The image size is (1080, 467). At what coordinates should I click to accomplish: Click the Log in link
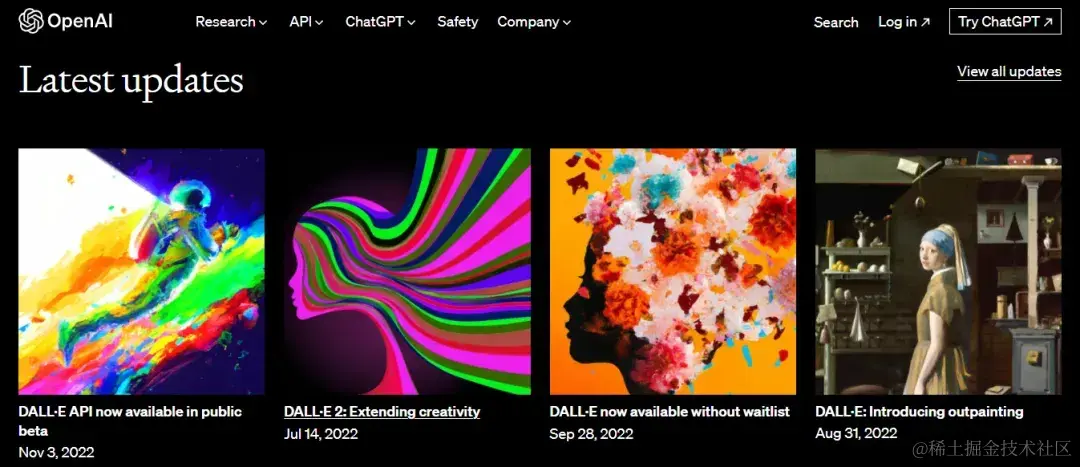coord(904,22)
